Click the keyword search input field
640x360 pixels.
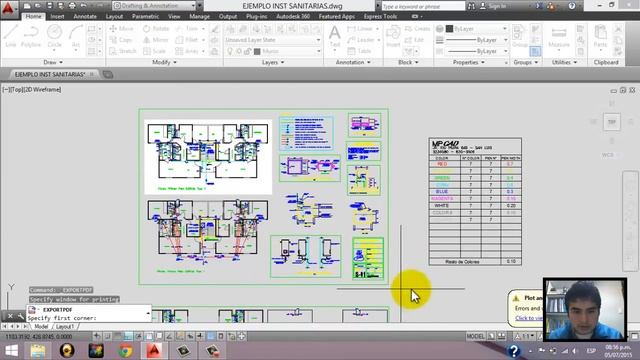click(x=423, y=6)
